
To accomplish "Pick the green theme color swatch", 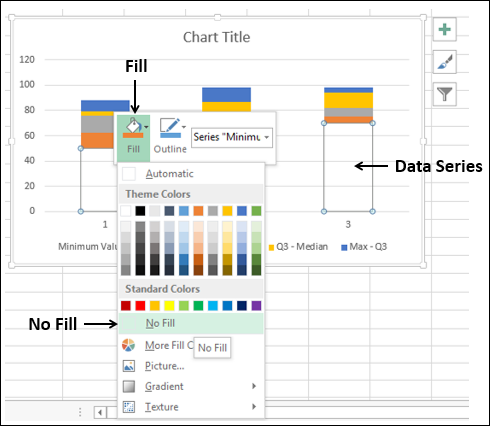I will pos(256,211).
